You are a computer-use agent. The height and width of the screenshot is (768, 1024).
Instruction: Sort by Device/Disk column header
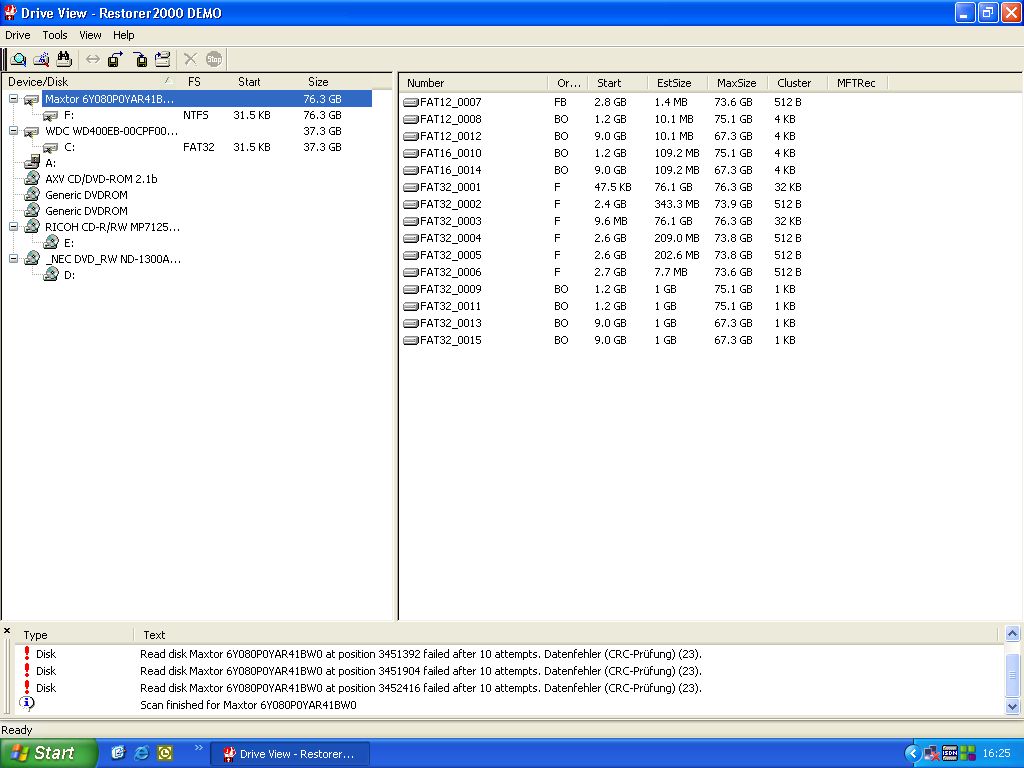pyautogui.click(x=90, y=82)
